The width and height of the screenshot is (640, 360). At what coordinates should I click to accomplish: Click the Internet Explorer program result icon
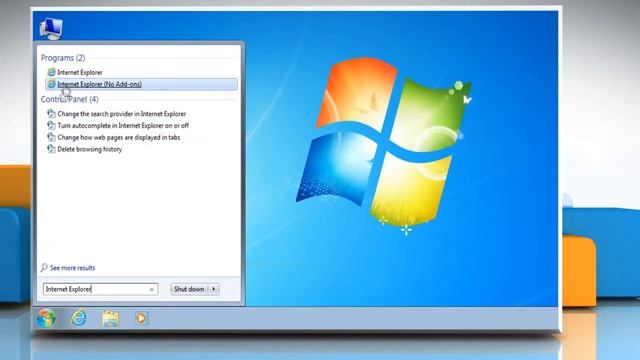point(51,72)
